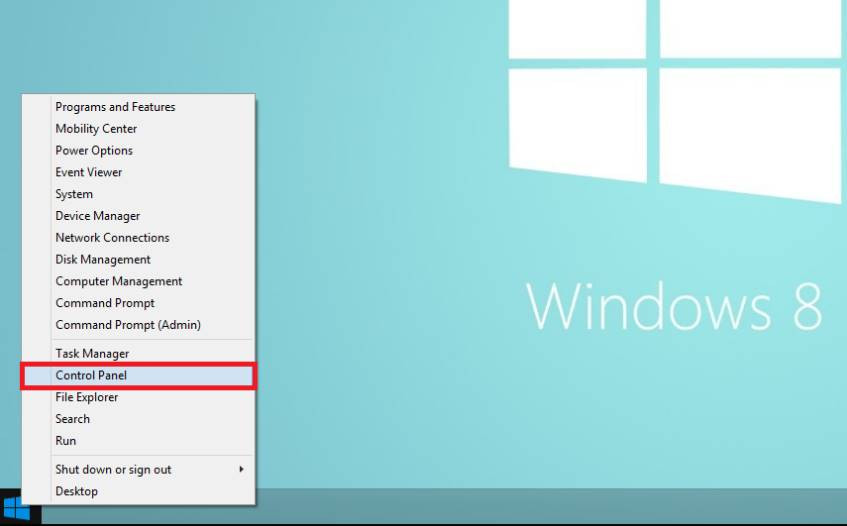Choose Network Connections
This screenshot has height=526, width=847.
138,238
